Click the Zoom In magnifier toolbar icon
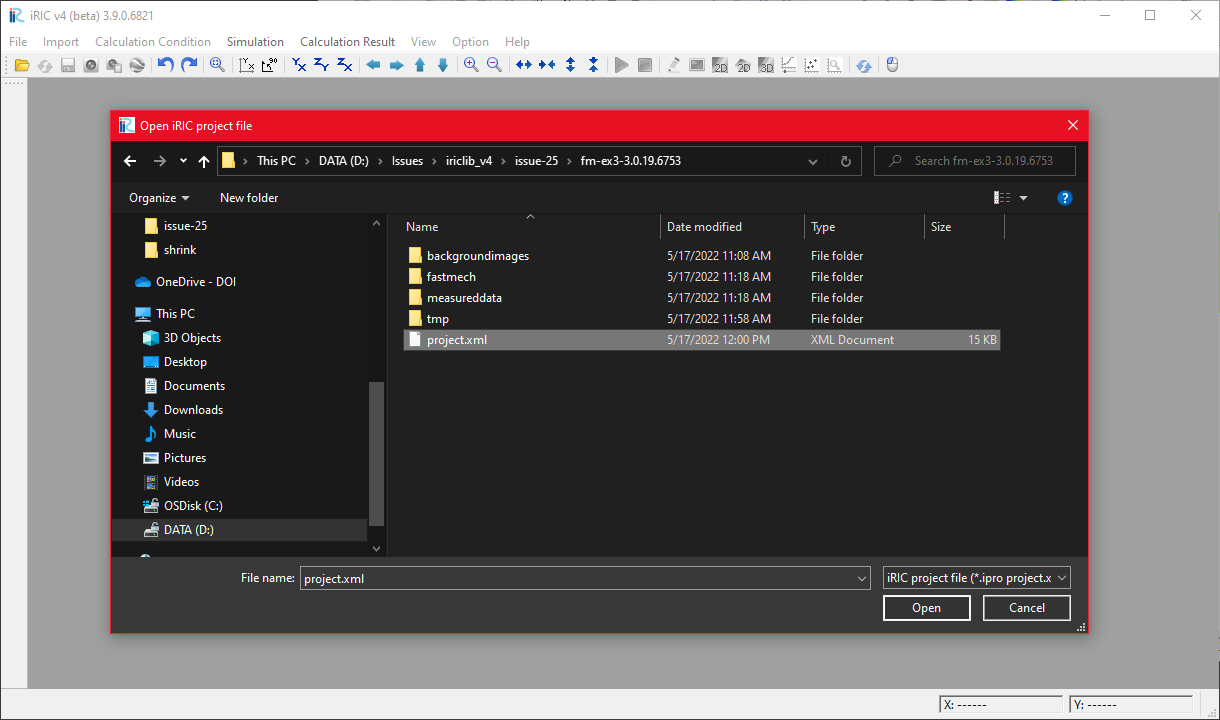The height and width of the screenshot is (720, 1220). pos(471,64)
